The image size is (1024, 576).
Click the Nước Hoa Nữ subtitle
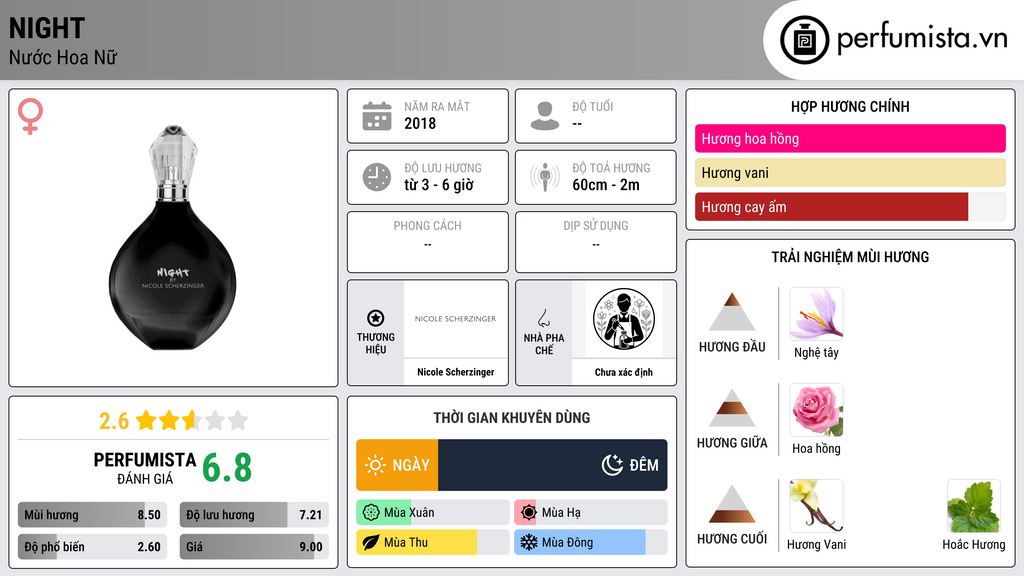point(63,57)
